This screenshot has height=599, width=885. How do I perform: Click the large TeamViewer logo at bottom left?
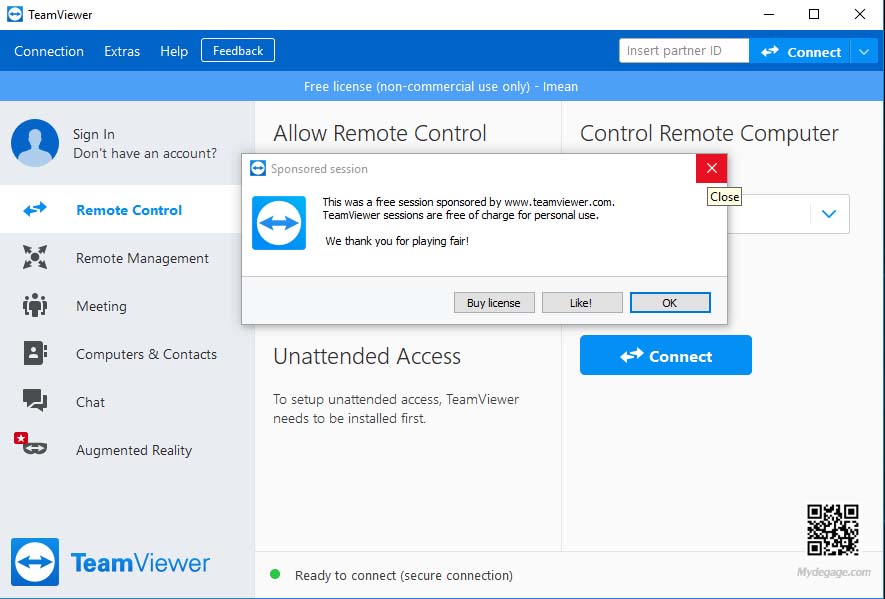click(x=35, y=562)
